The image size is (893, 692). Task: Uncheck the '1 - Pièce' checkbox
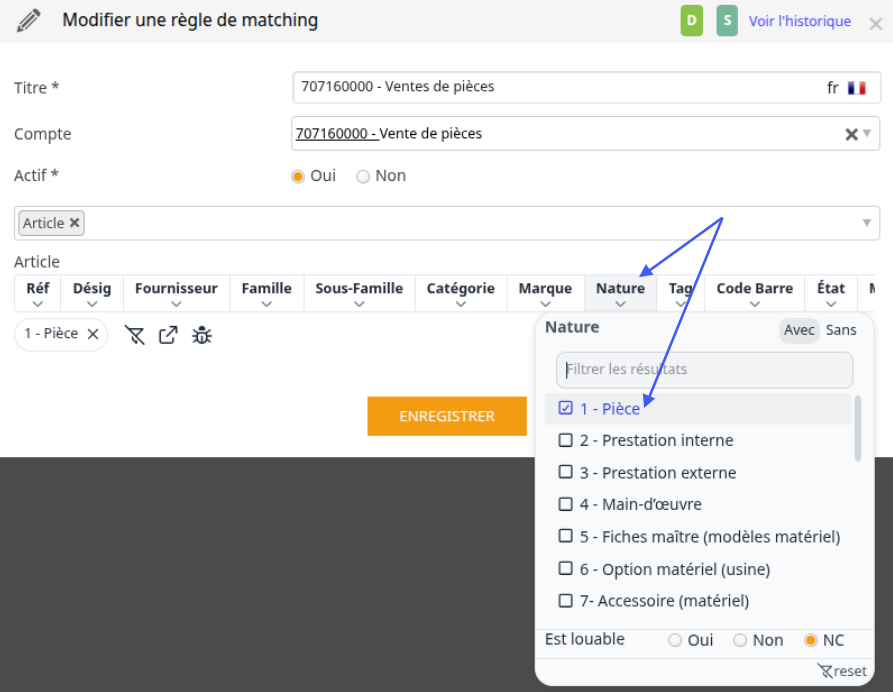[x=565, y=408]
